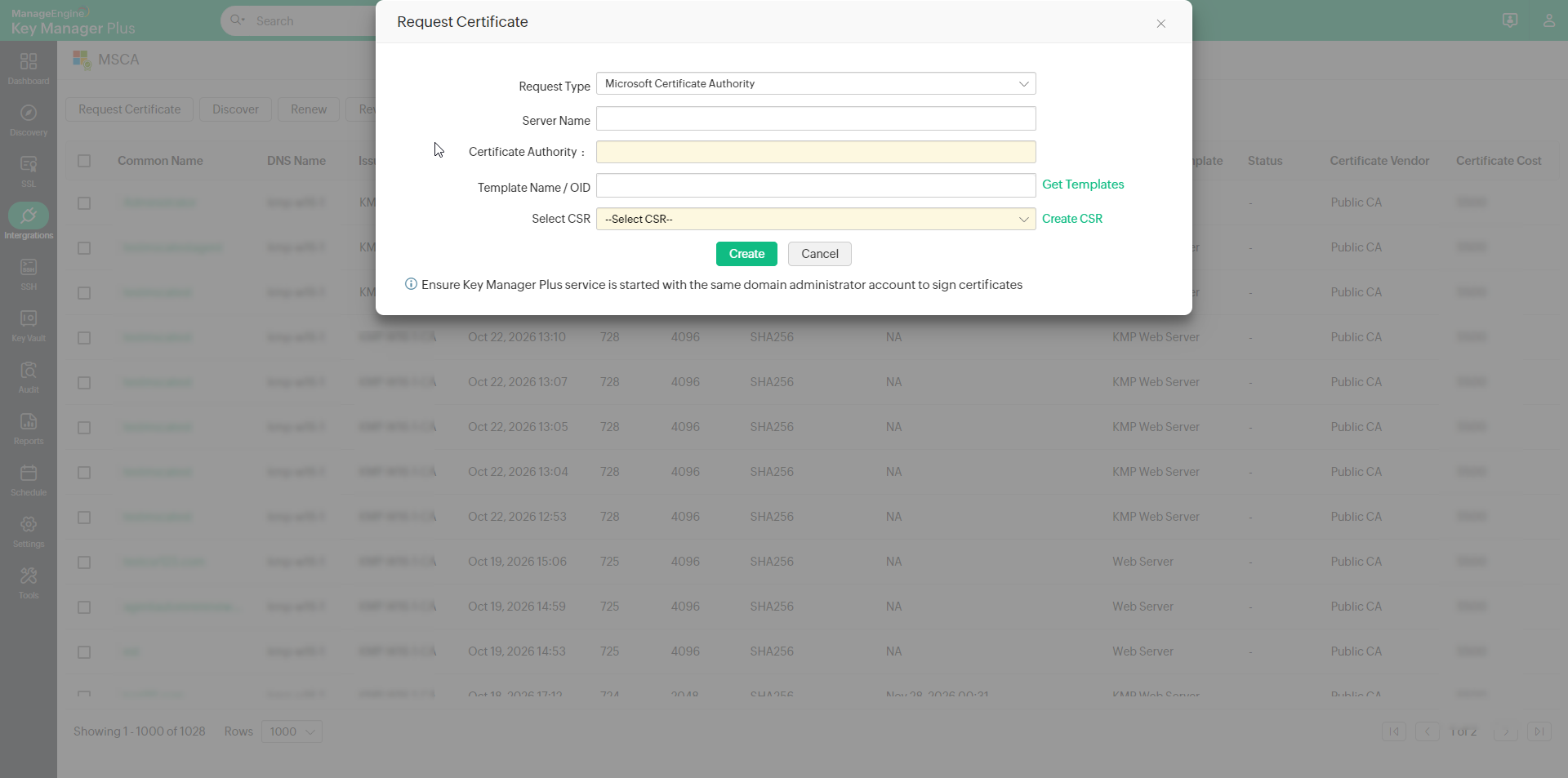Open the Discovery compass icon
The height and width of the screenshot is (778, 1568).
click(29, 113)
